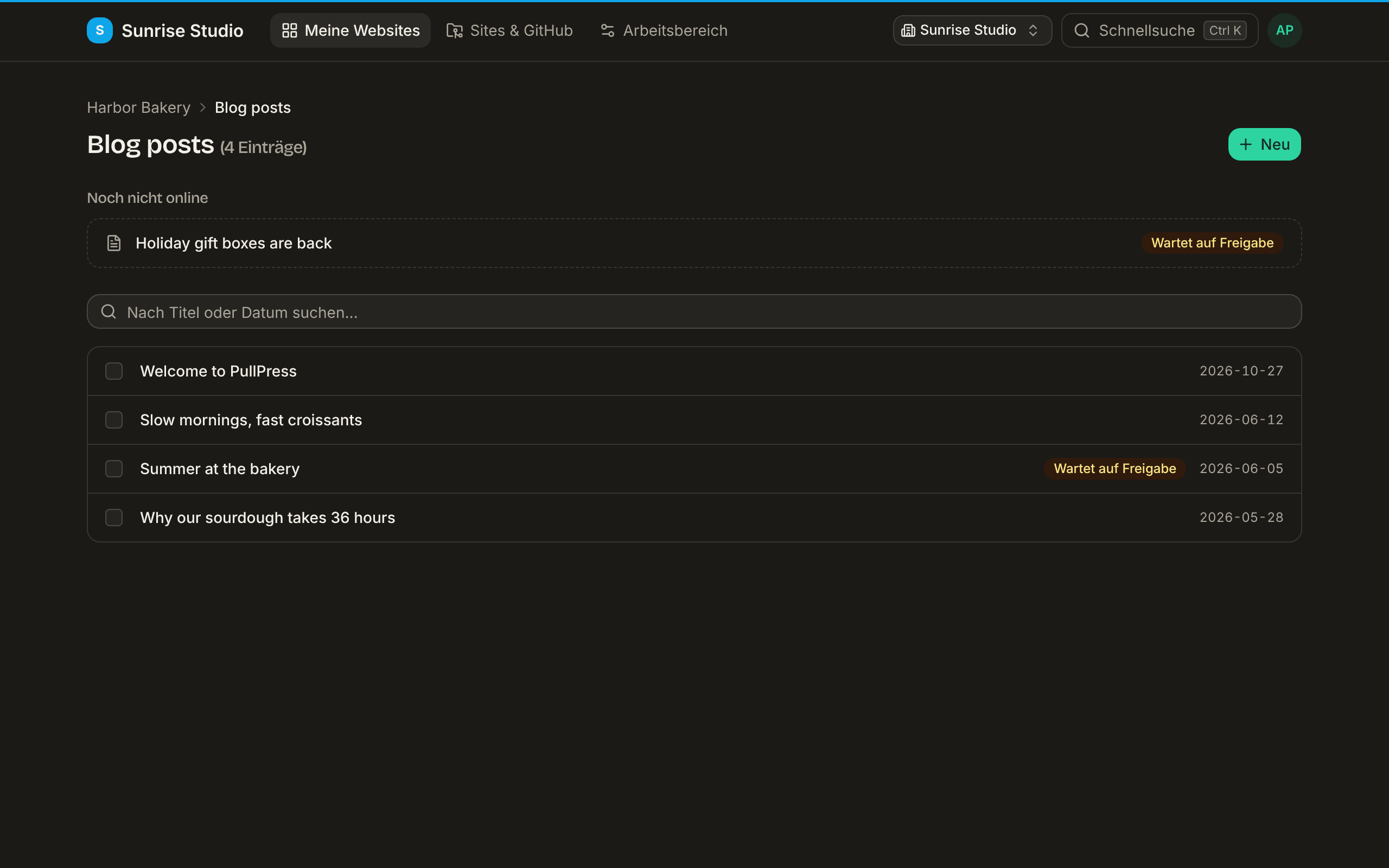Open Why our sourdough takes 36 hours

coord(694,517)
